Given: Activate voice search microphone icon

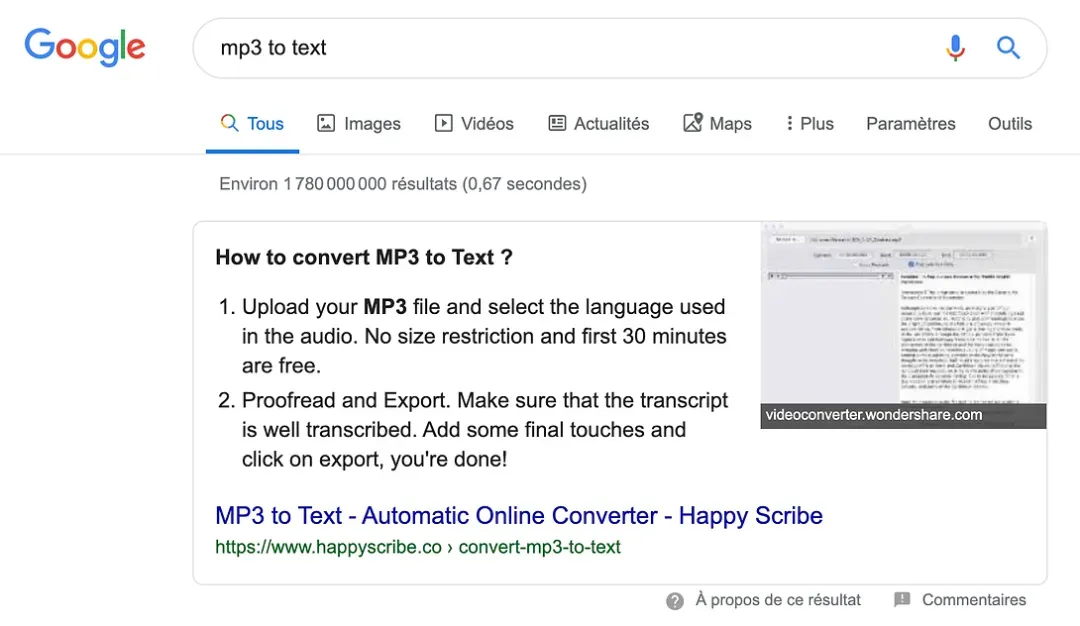Looking at the screenshot, I should 955,48.
